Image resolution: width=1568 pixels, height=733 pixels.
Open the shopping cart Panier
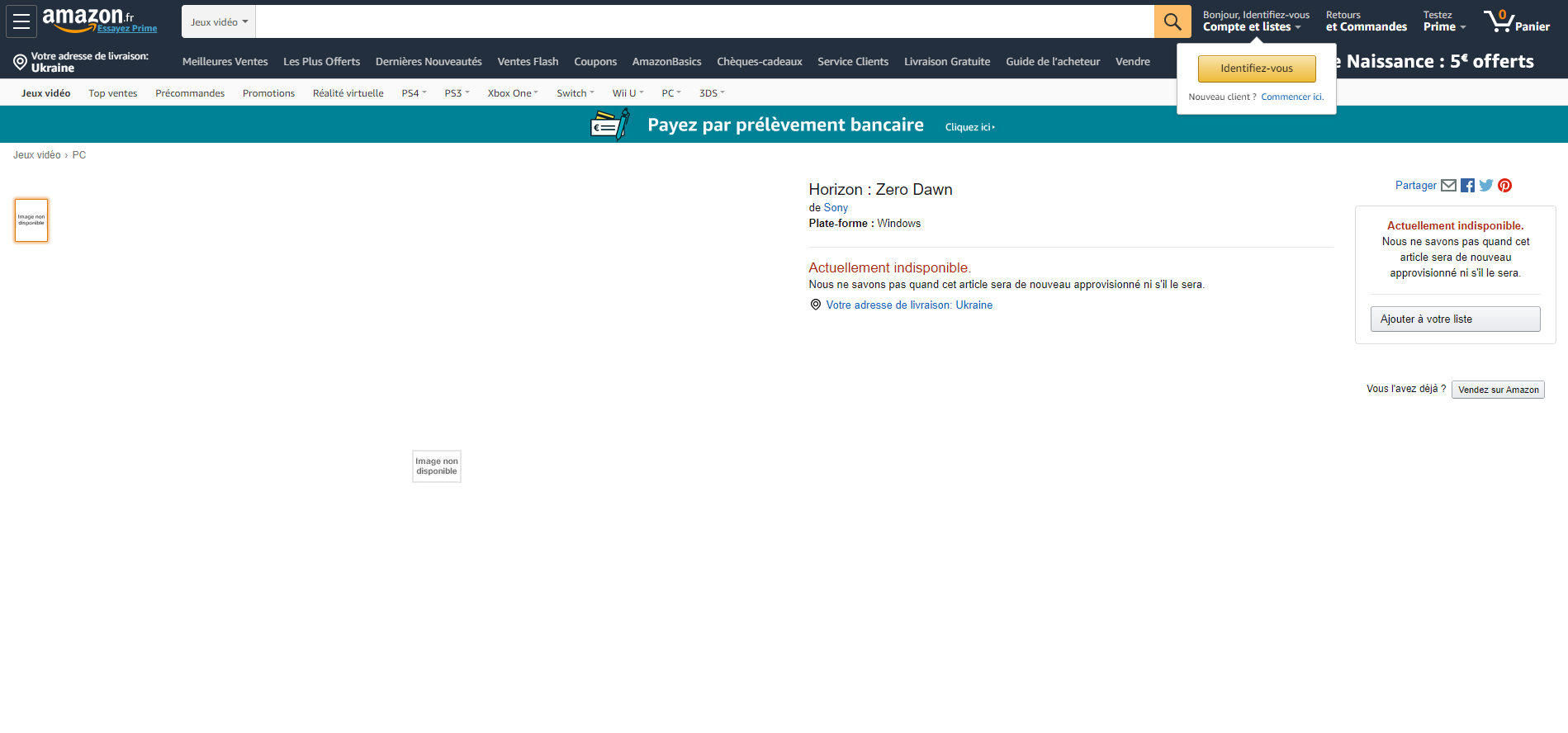(1516, 21)
